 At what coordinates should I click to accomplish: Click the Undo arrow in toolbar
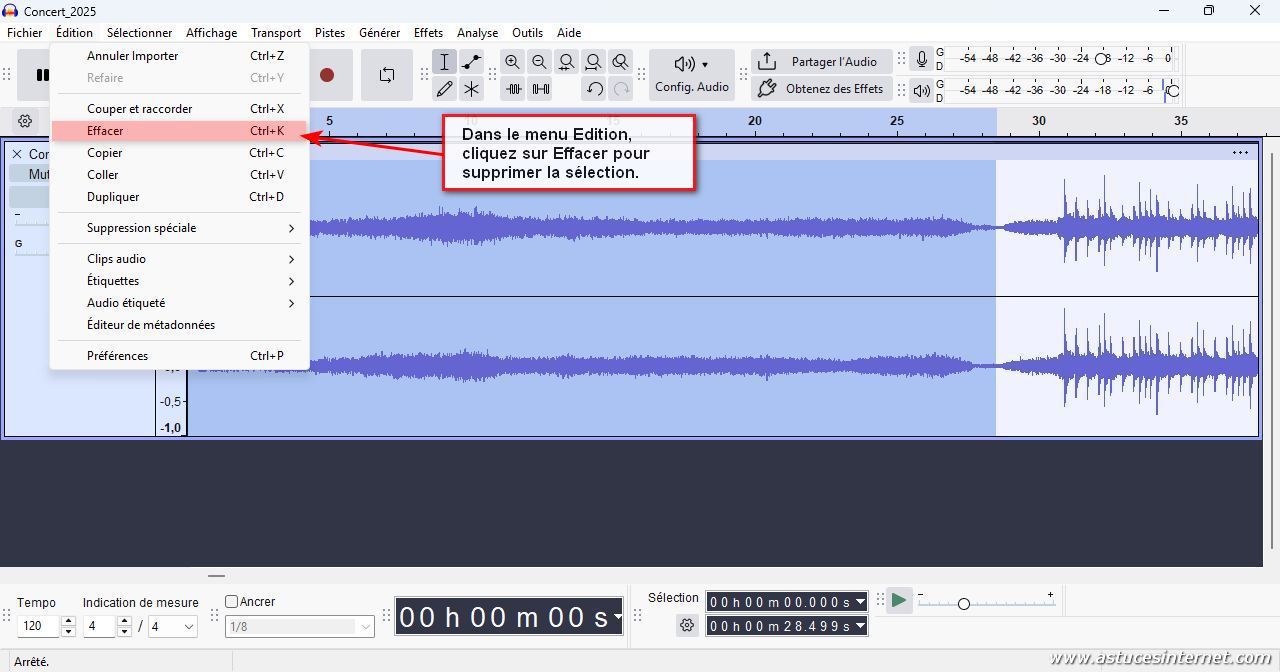tap(594, 89)
